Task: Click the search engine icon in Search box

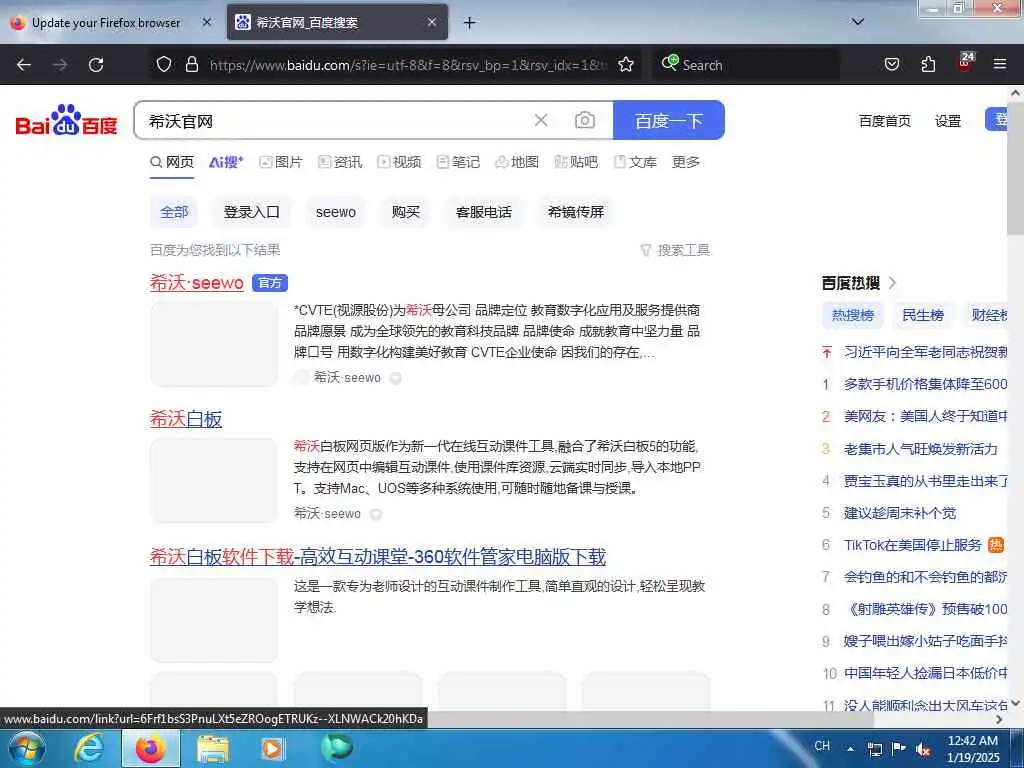Action: (x=669, y=63)
